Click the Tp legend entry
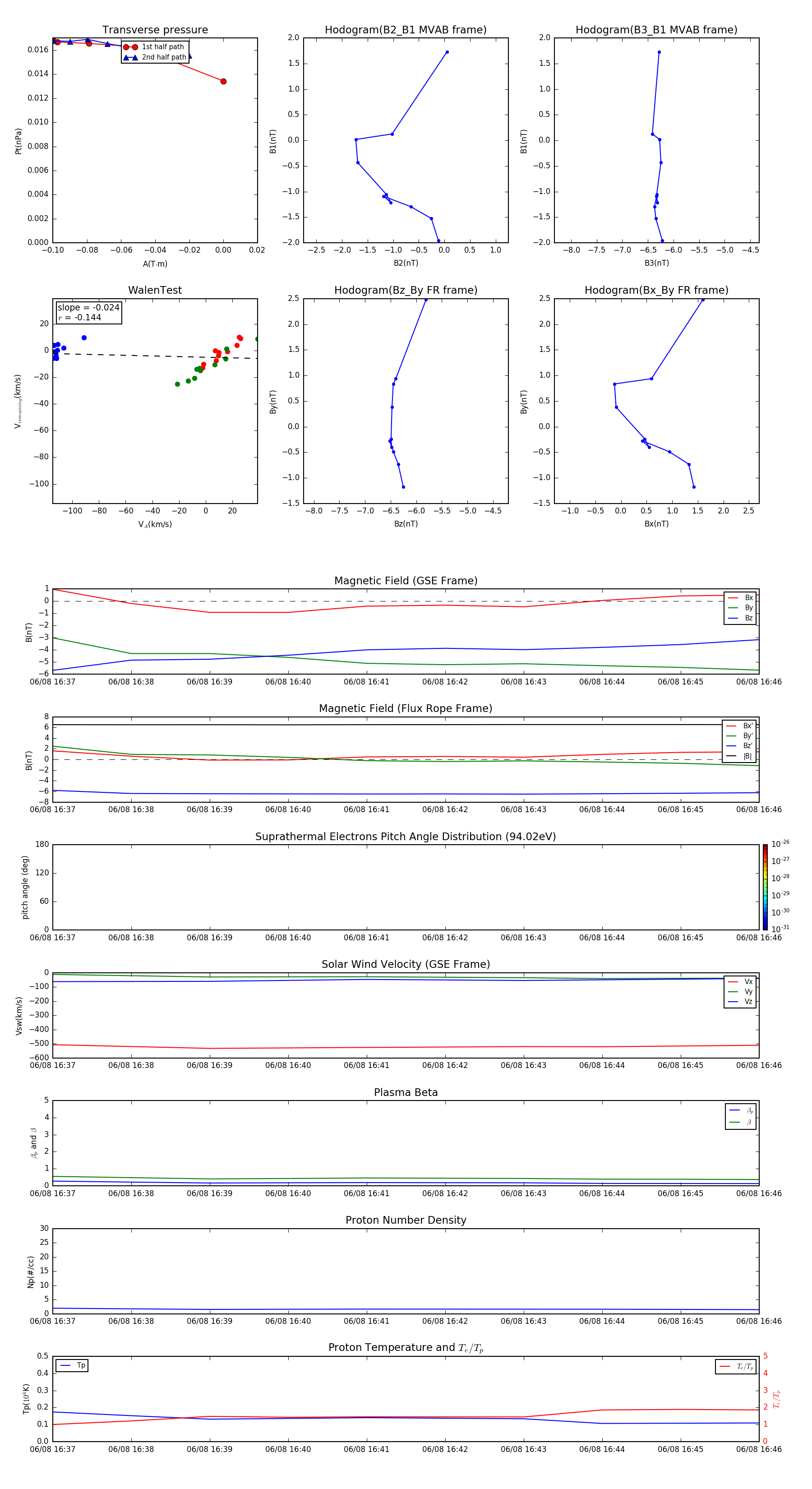The width and height of the screenshot is (812, 1489). (x=72, y=1366)
